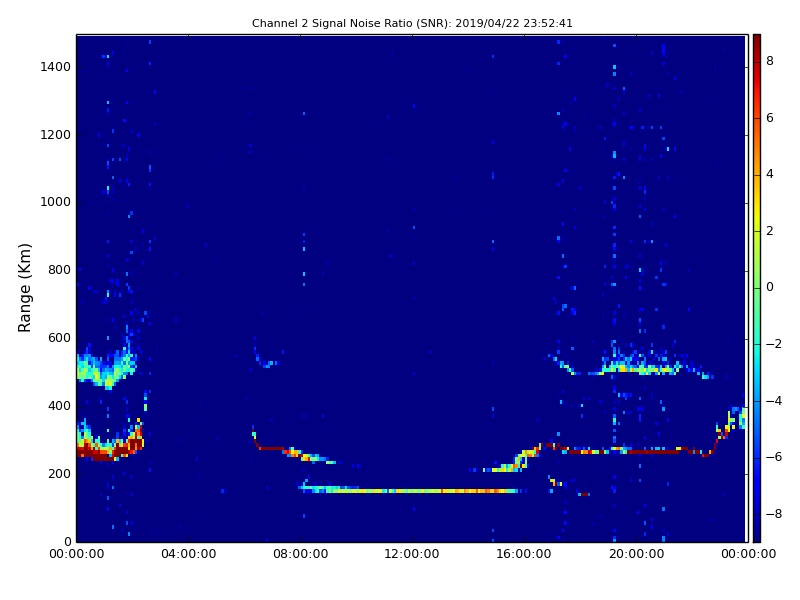
Task: Click the colorbar label −8
Action: pos(773,514)
